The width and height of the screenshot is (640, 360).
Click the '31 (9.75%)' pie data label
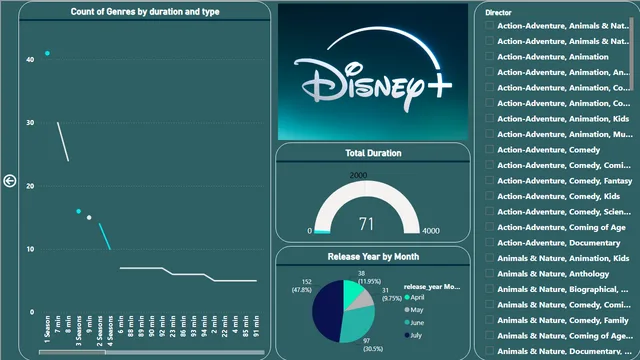pyautogui.click(x=391, y=294)
